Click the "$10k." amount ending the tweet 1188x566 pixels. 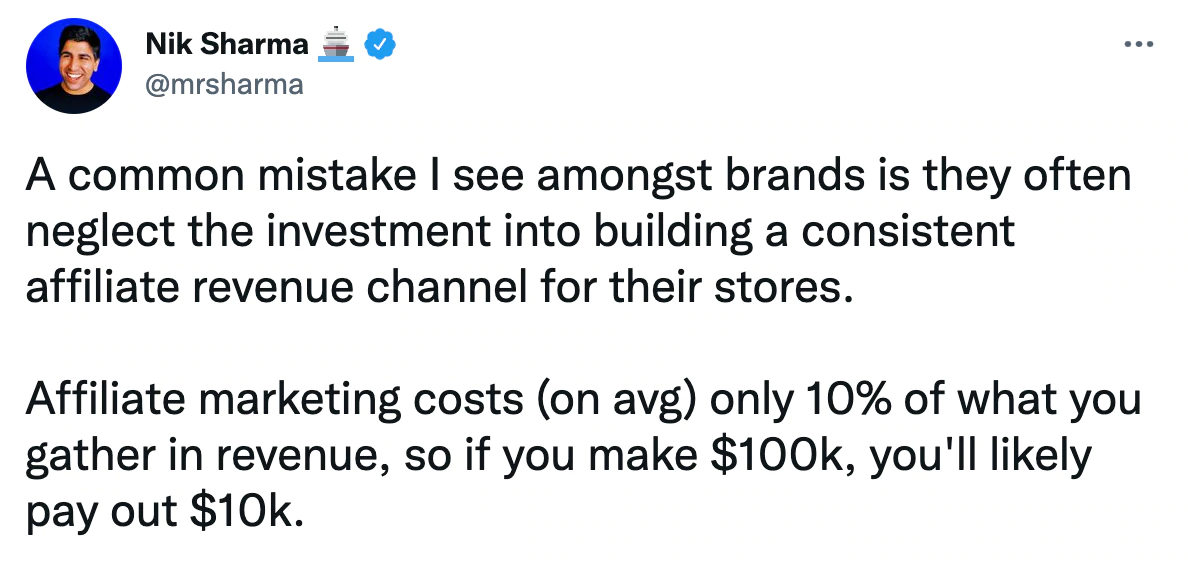click(243, 513)
